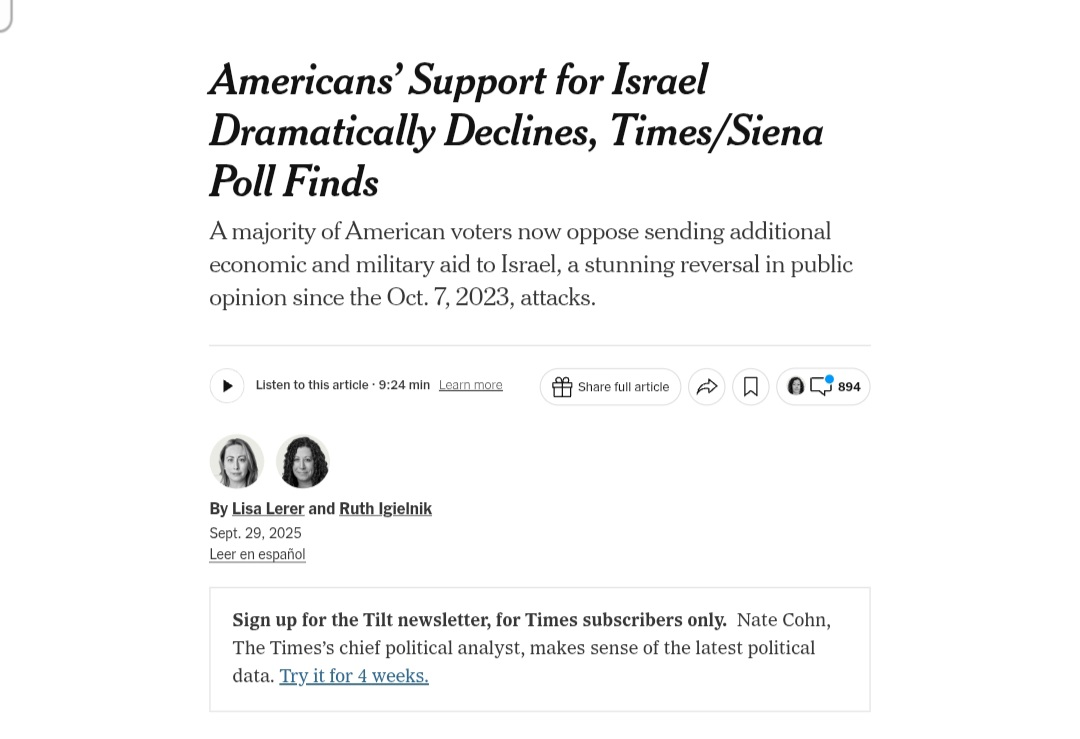Click the Sept. 29, 2025 publication date
The width and height of the screenshot is (1080, 739).
pos(255,533)
